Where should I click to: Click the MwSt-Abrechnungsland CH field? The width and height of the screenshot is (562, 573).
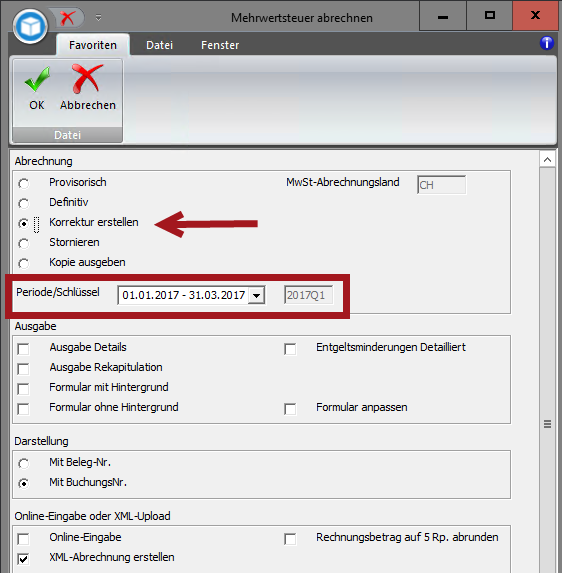(x=441, y=185)
